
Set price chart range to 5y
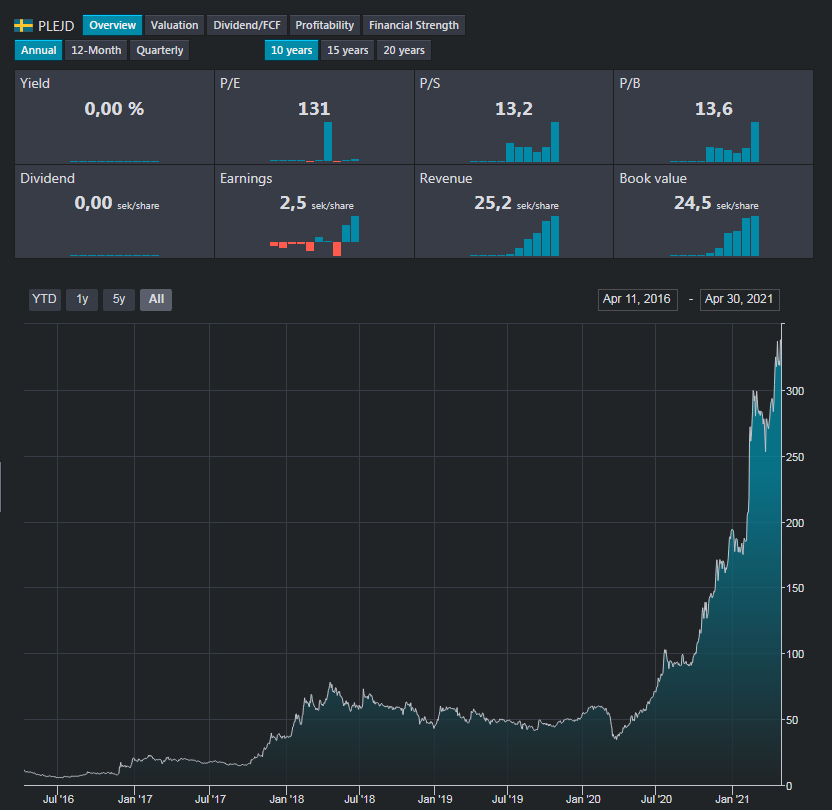[118, 299]
